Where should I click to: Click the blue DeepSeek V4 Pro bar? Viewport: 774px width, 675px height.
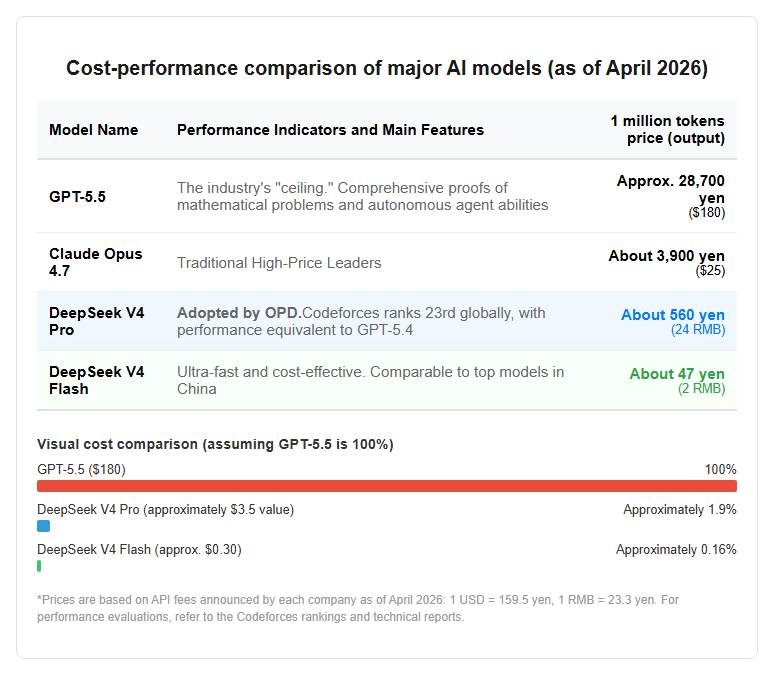pyautogui.click(x=43, y=526)
